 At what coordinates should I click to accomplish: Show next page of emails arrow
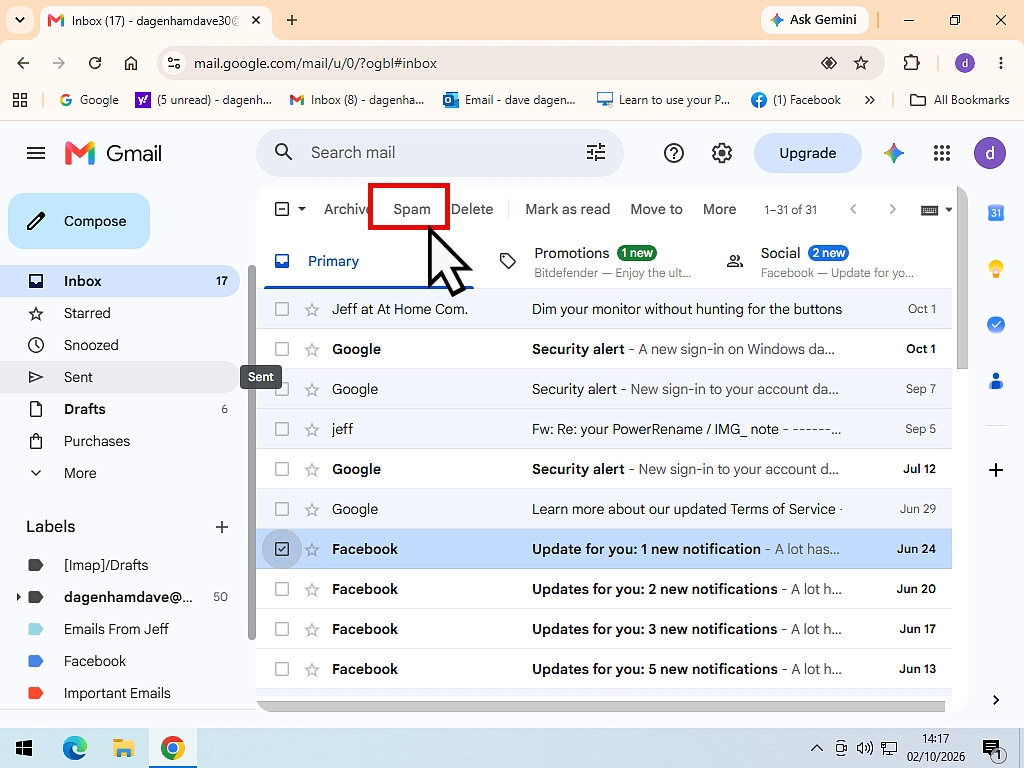click(x=892, y=209)
